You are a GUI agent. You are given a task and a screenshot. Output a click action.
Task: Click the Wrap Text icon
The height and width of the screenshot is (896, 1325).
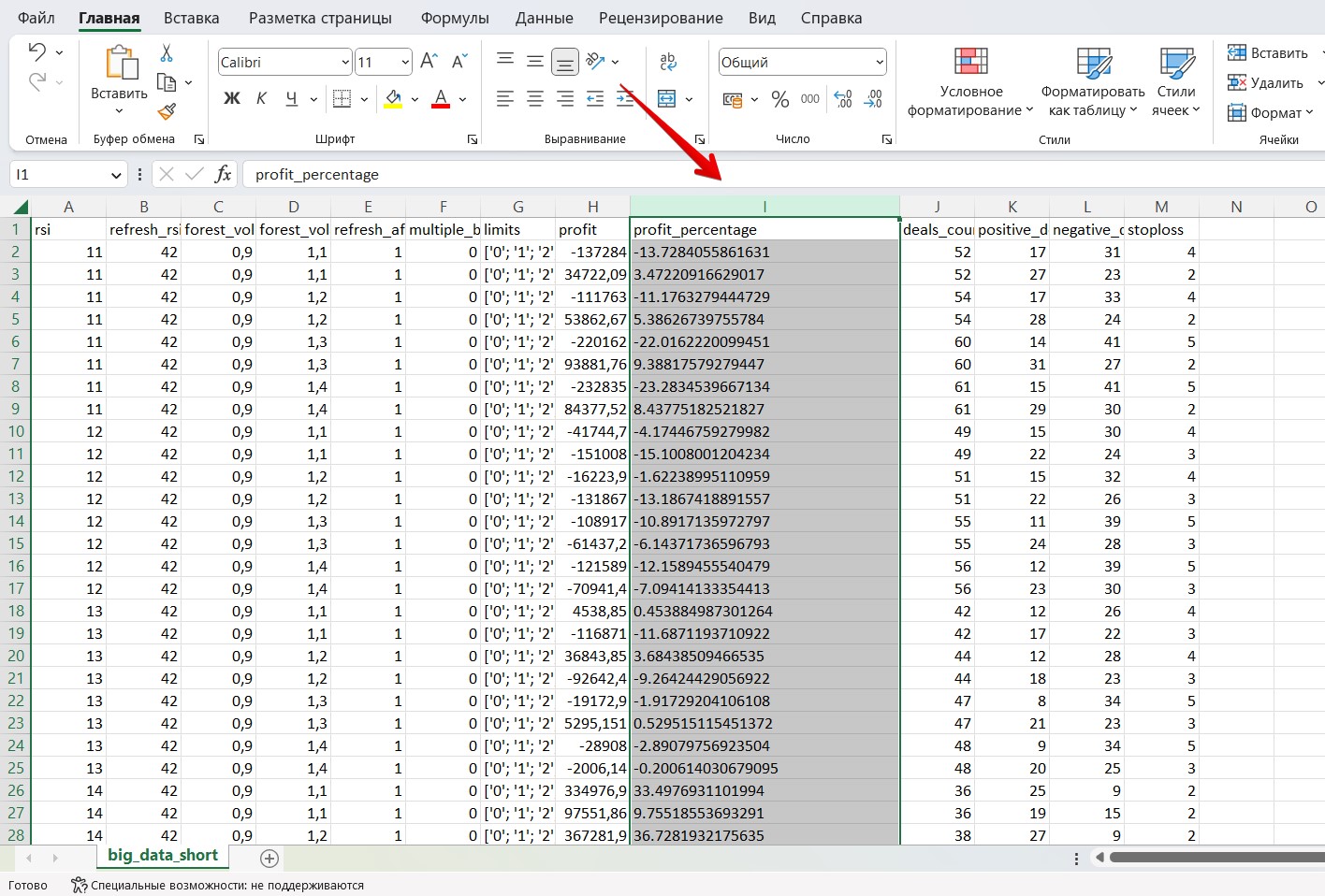click(667, 62)
